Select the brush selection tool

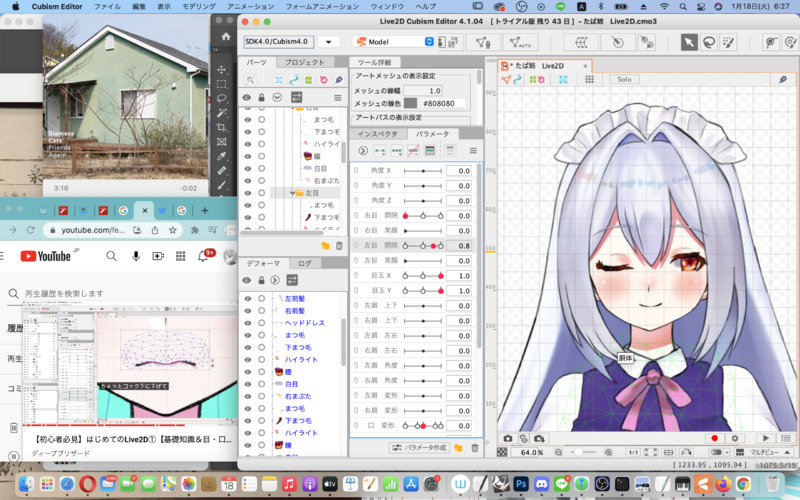[x=728, y=42]
